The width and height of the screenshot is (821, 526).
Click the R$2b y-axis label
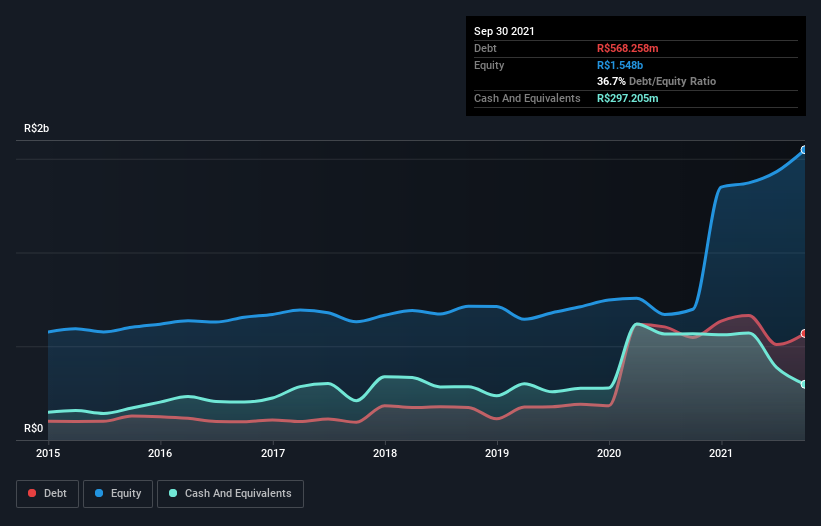pyautogui.click(x=37, y=128)
